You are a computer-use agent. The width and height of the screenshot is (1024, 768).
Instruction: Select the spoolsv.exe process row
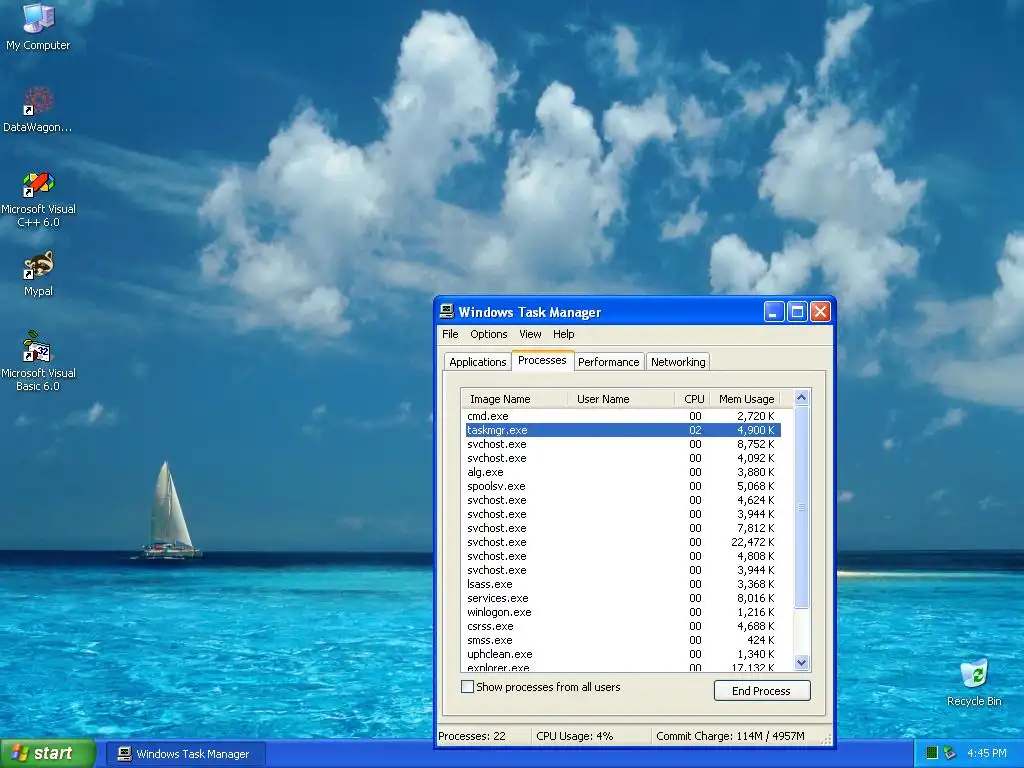(623, 486)
